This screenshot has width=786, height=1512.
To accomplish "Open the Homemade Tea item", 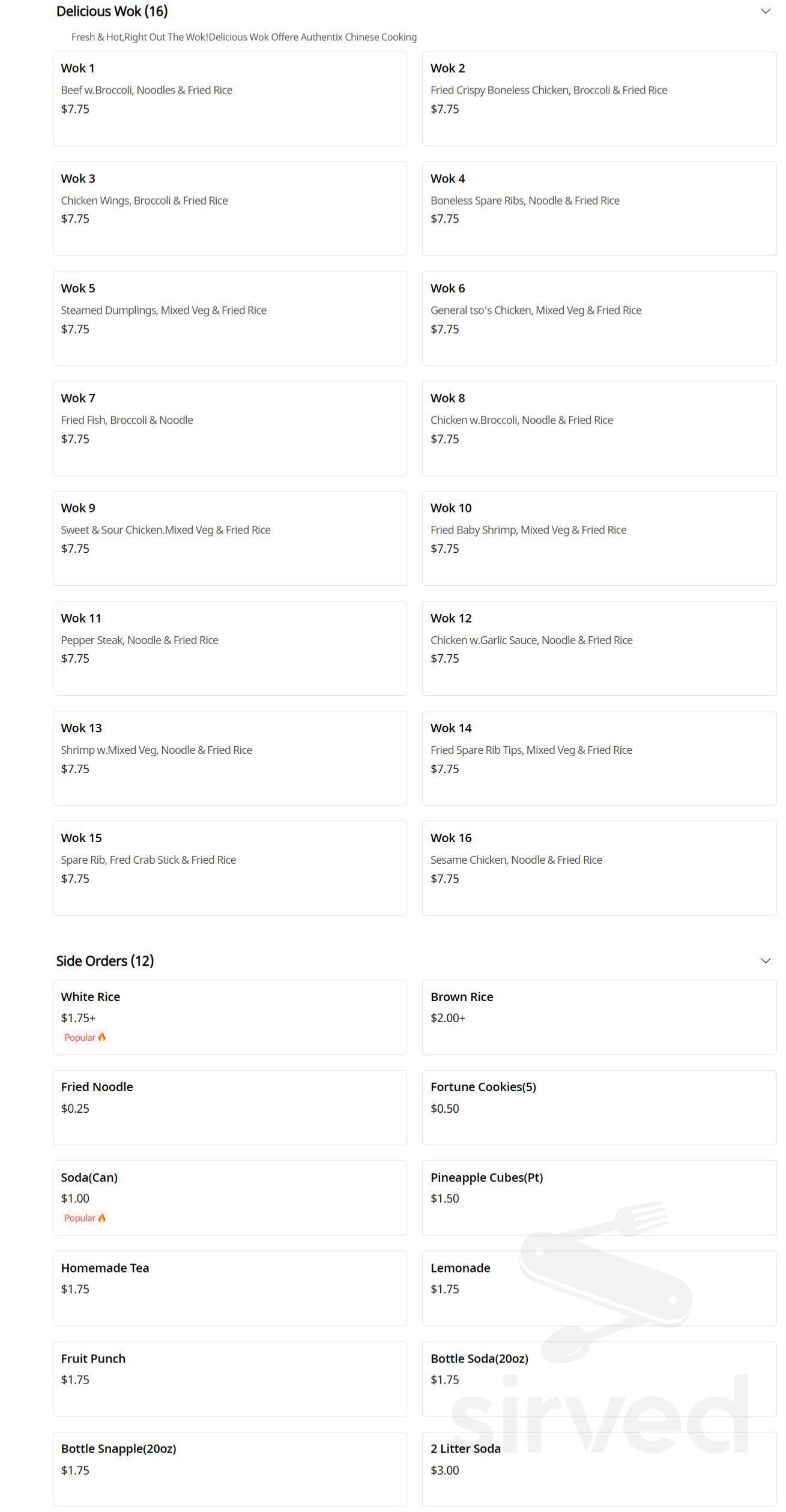I will (x=229, y=1288).
